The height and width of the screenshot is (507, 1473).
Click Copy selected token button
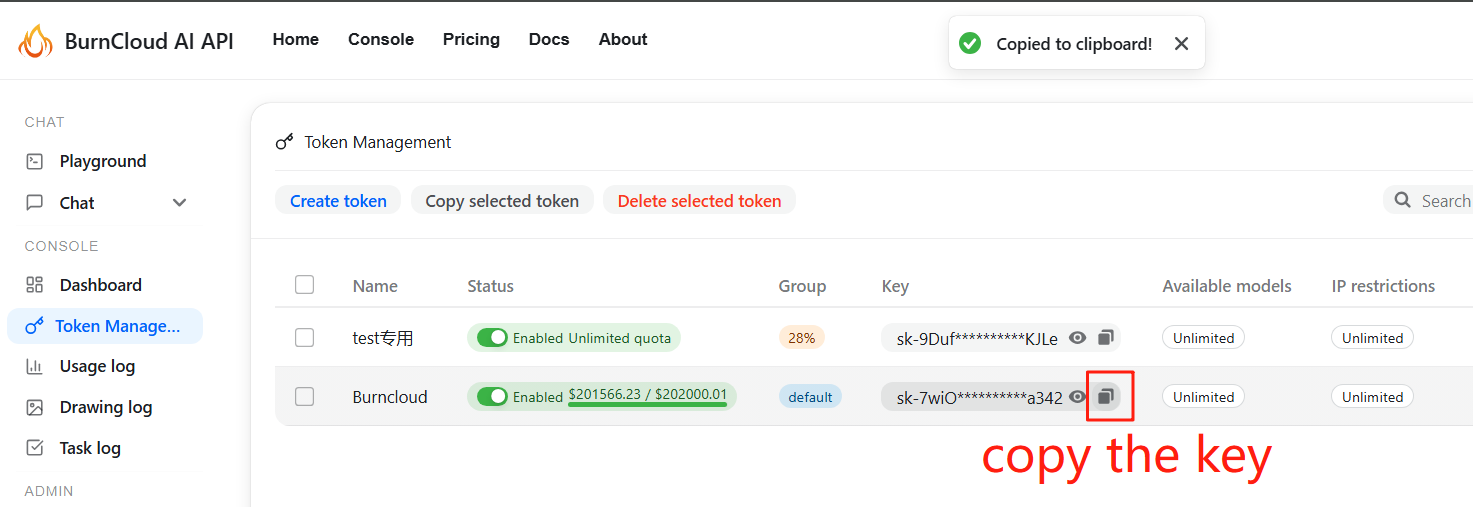502,200
